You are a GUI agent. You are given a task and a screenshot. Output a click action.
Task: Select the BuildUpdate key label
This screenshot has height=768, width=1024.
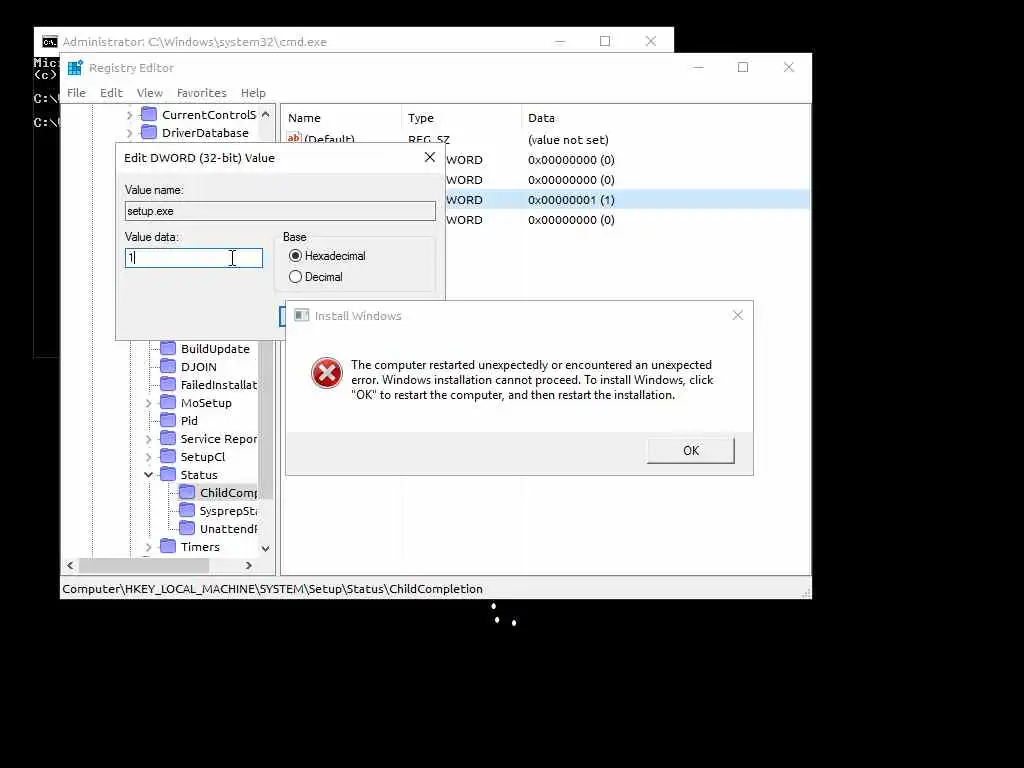[216, 349]
